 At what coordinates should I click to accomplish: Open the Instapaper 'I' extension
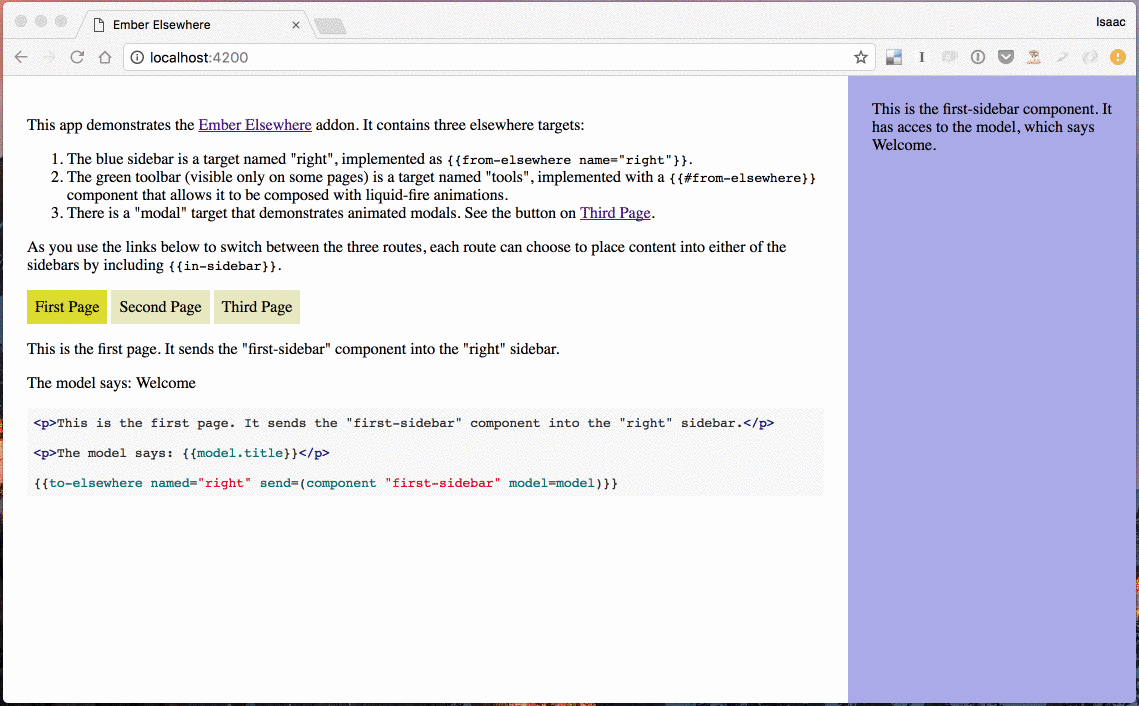point(922,57)
